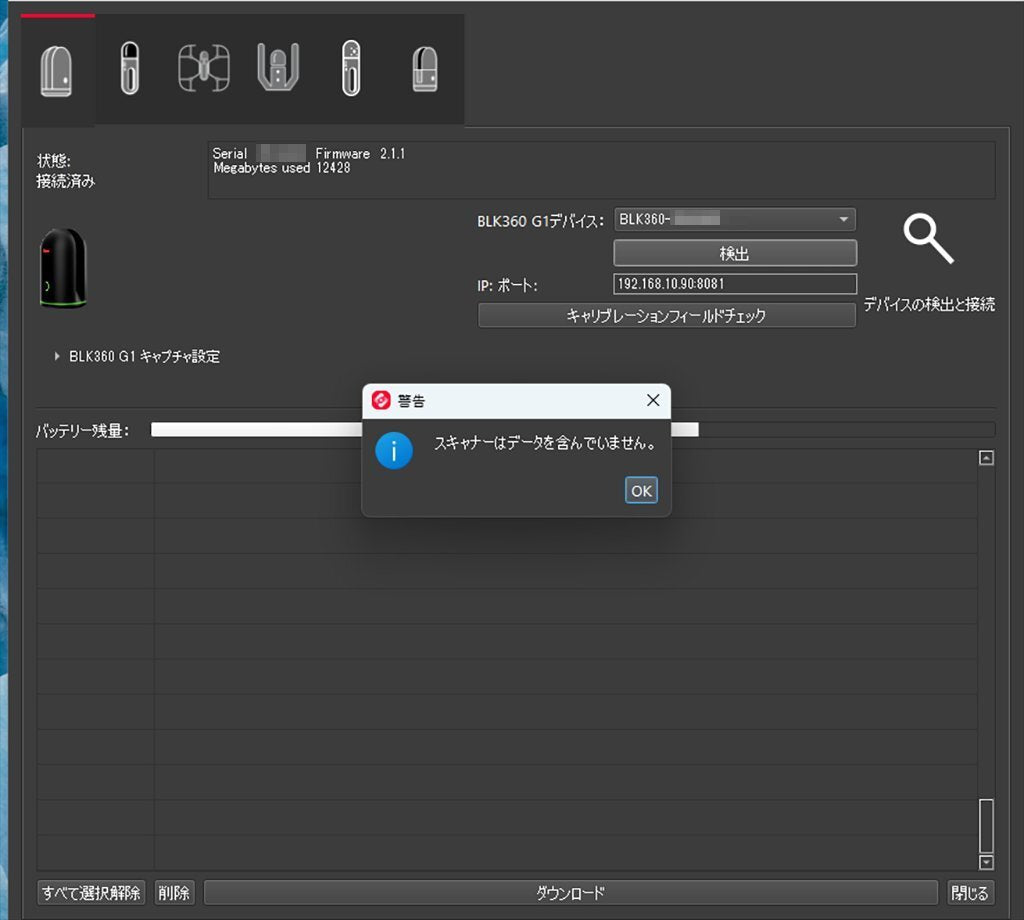Click the list's vertical scrollbar thumb

coord(986,826)
